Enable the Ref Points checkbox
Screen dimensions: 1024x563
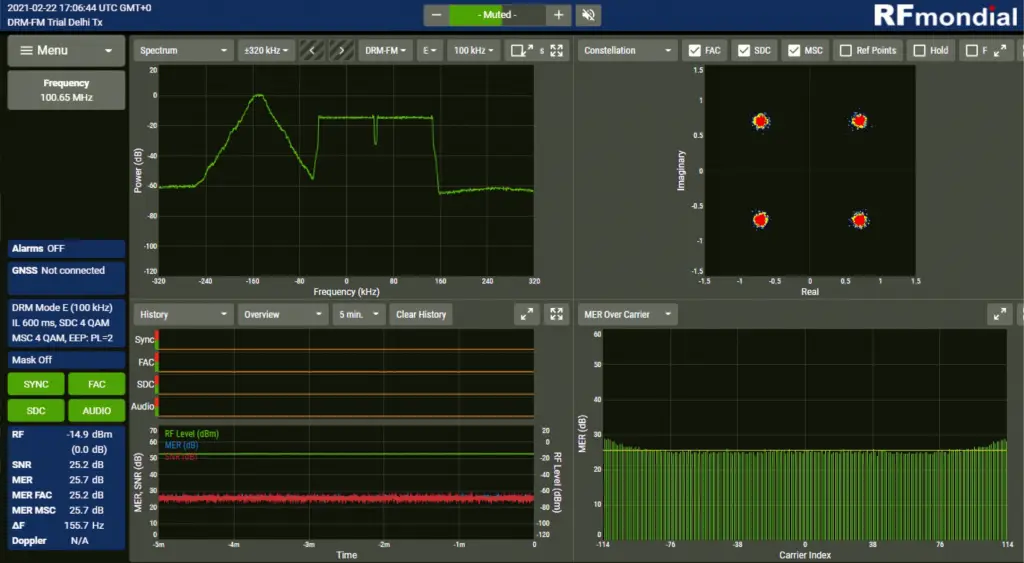click(846, 50)
